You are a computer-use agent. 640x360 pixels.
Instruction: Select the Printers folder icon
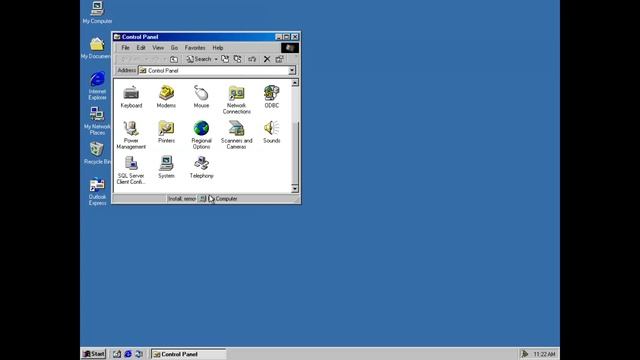tap(166, 132)
